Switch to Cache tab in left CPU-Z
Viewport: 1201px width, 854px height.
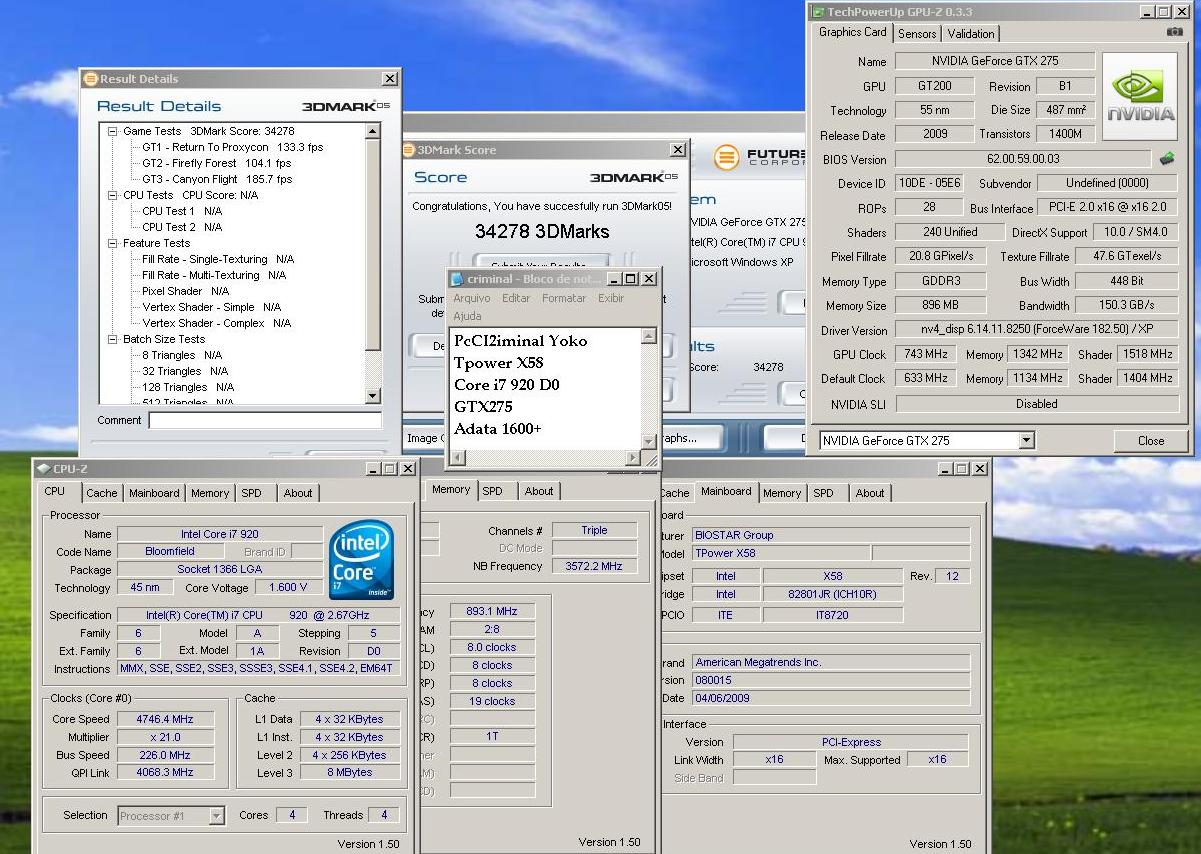(x=101, y=493)
